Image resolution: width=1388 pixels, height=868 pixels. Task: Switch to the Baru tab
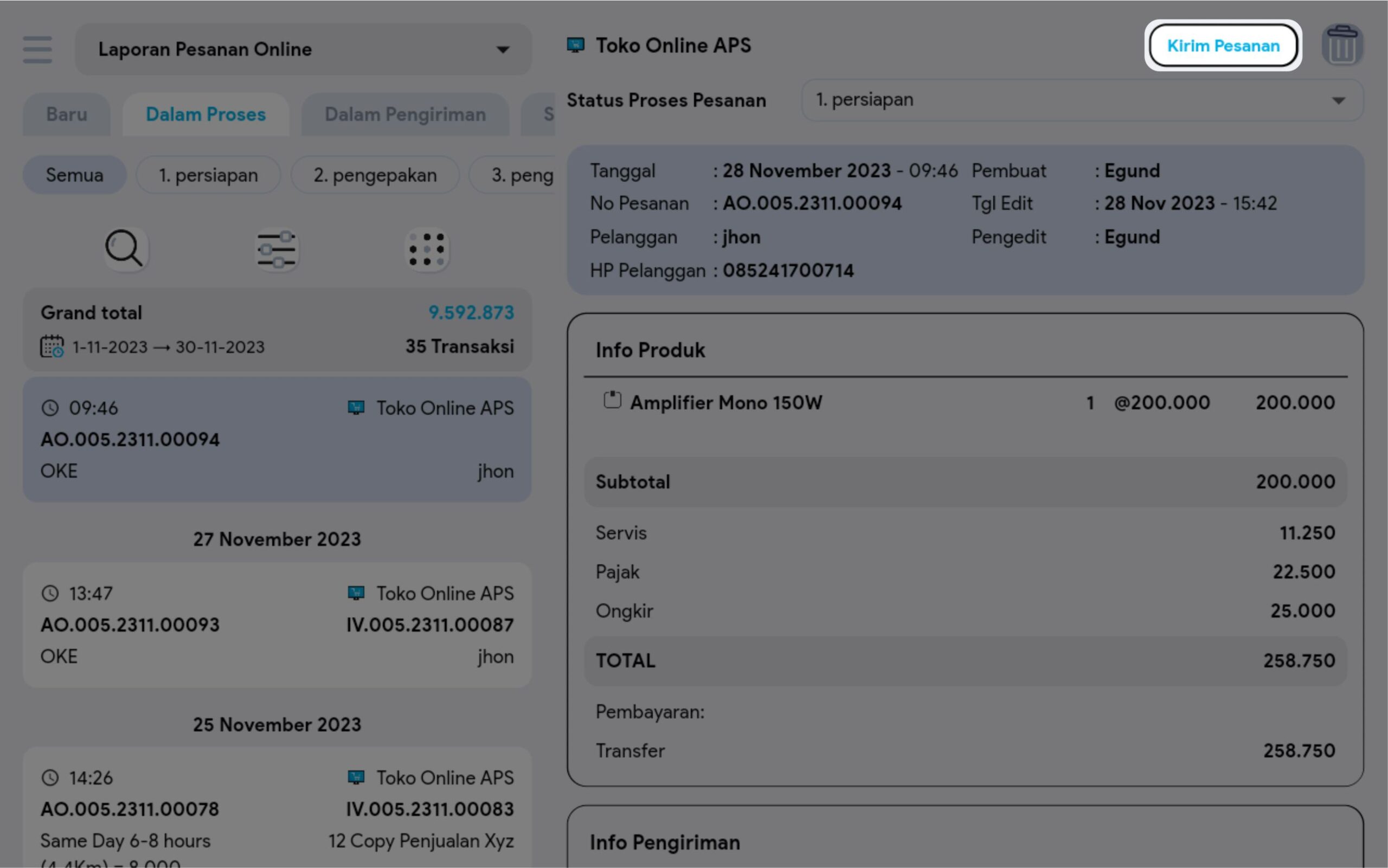[x=67, y=115]
